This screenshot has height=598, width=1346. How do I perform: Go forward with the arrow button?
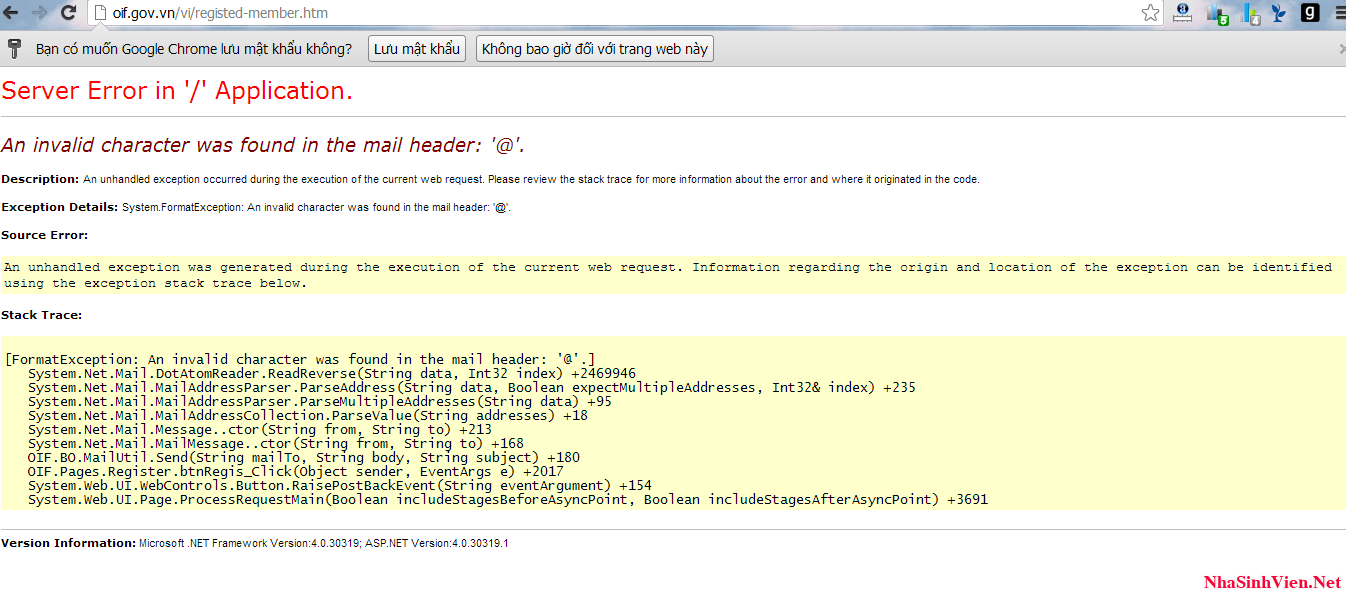pos(40,13)
